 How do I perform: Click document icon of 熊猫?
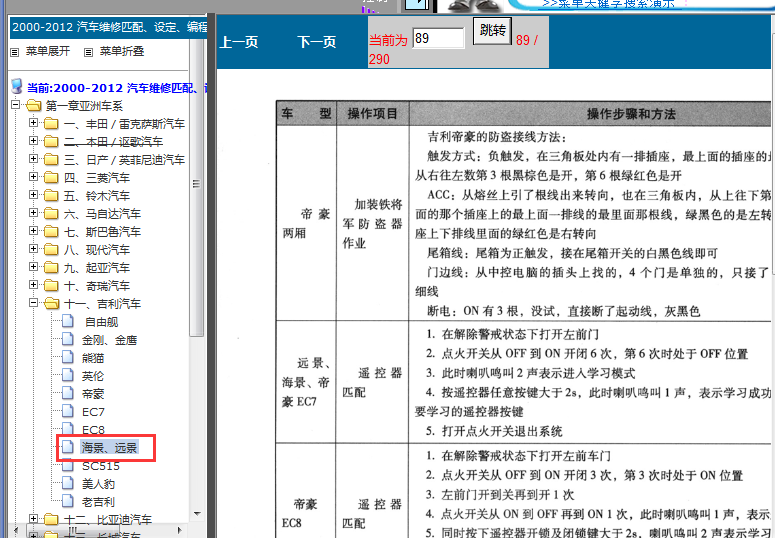tap(68, 357)
